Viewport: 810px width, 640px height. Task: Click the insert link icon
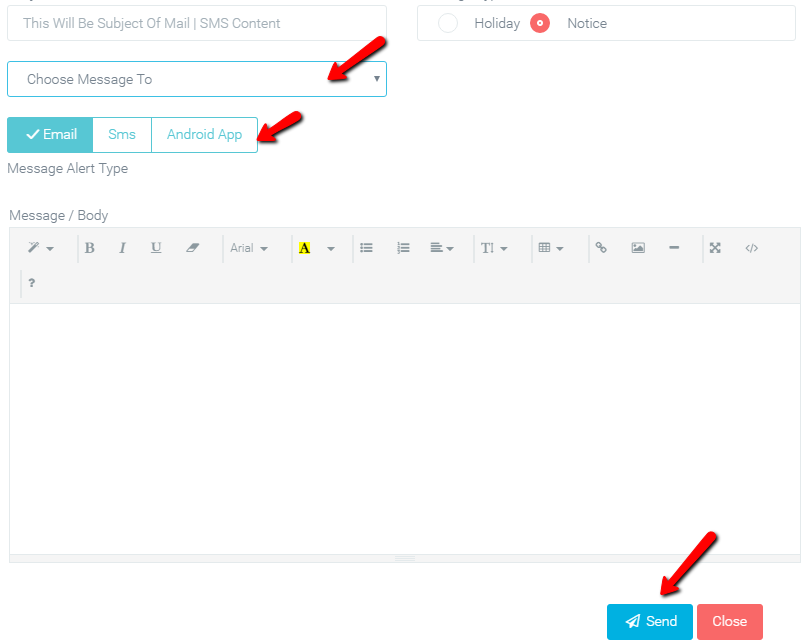pyautogui.click(x=601, y=248)
